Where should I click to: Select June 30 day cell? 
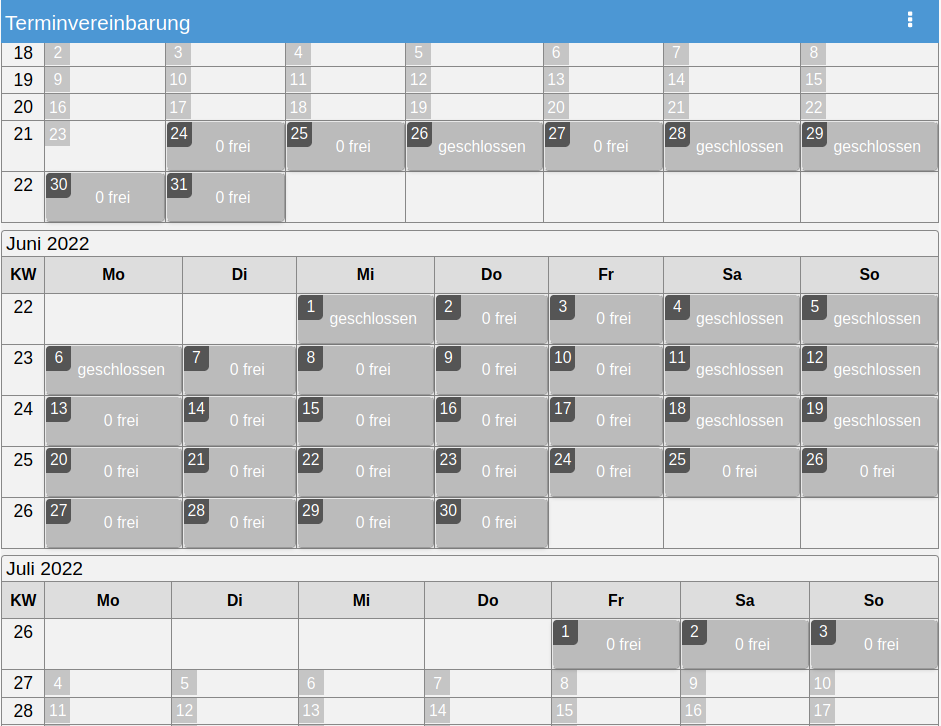click(491, 523)
